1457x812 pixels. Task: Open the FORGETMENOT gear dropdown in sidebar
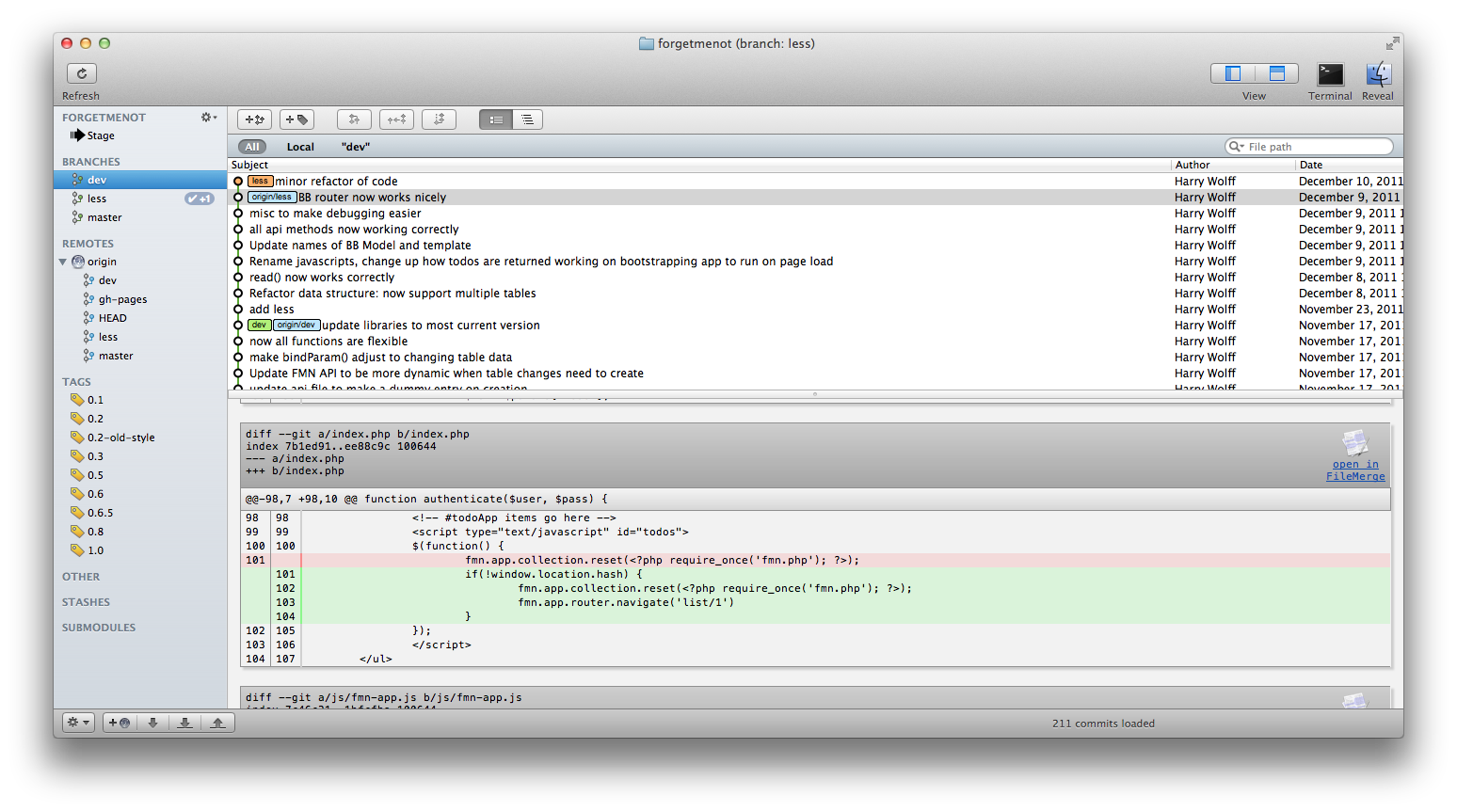coord(208,118)
